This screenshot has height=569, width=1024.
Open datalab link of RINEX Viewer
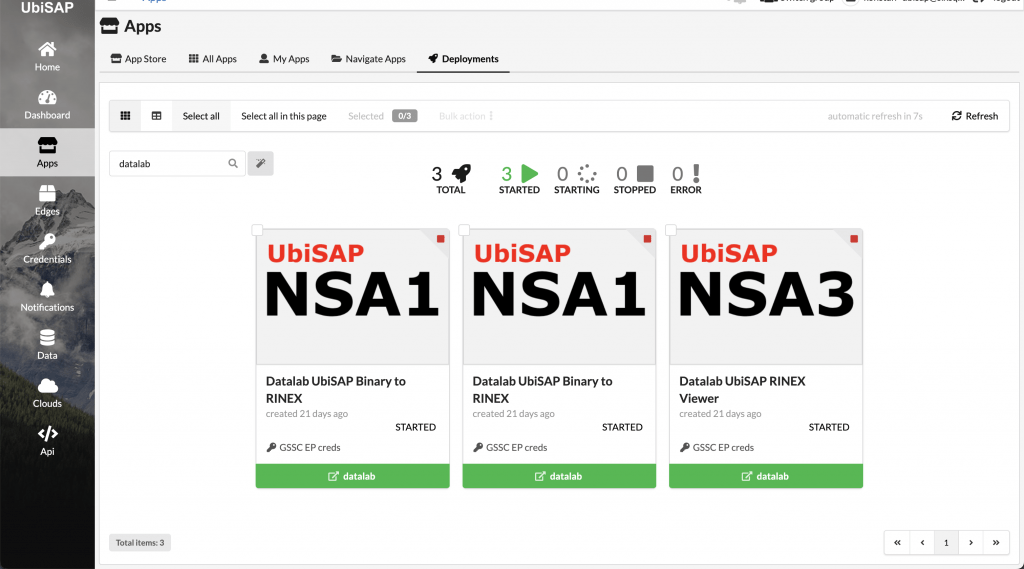(766, 476)
